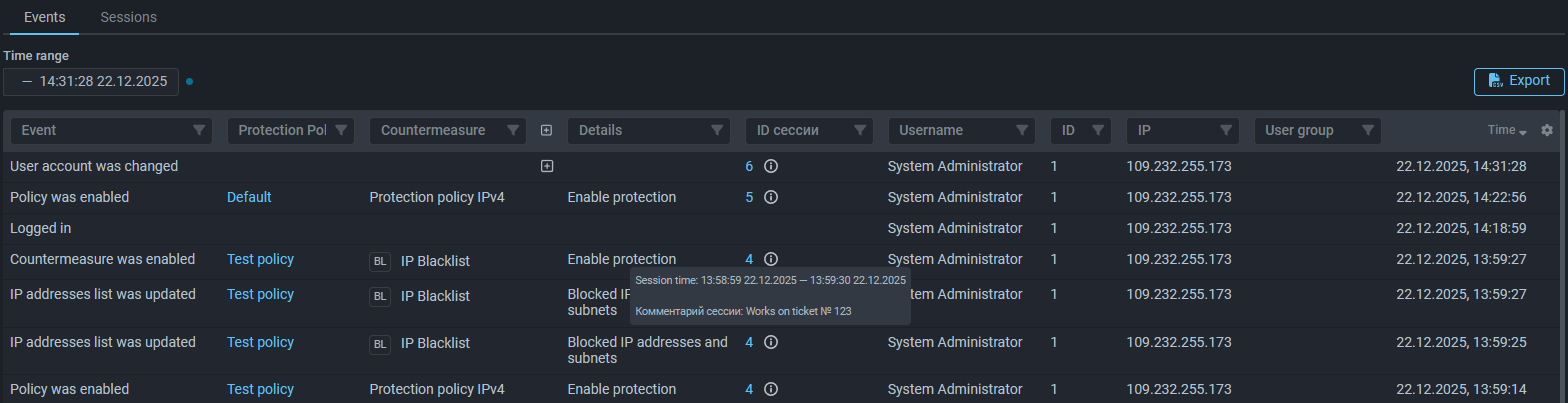Export events to CSV
Viewport: 1568px width, 403px height.
point(1518,81)
